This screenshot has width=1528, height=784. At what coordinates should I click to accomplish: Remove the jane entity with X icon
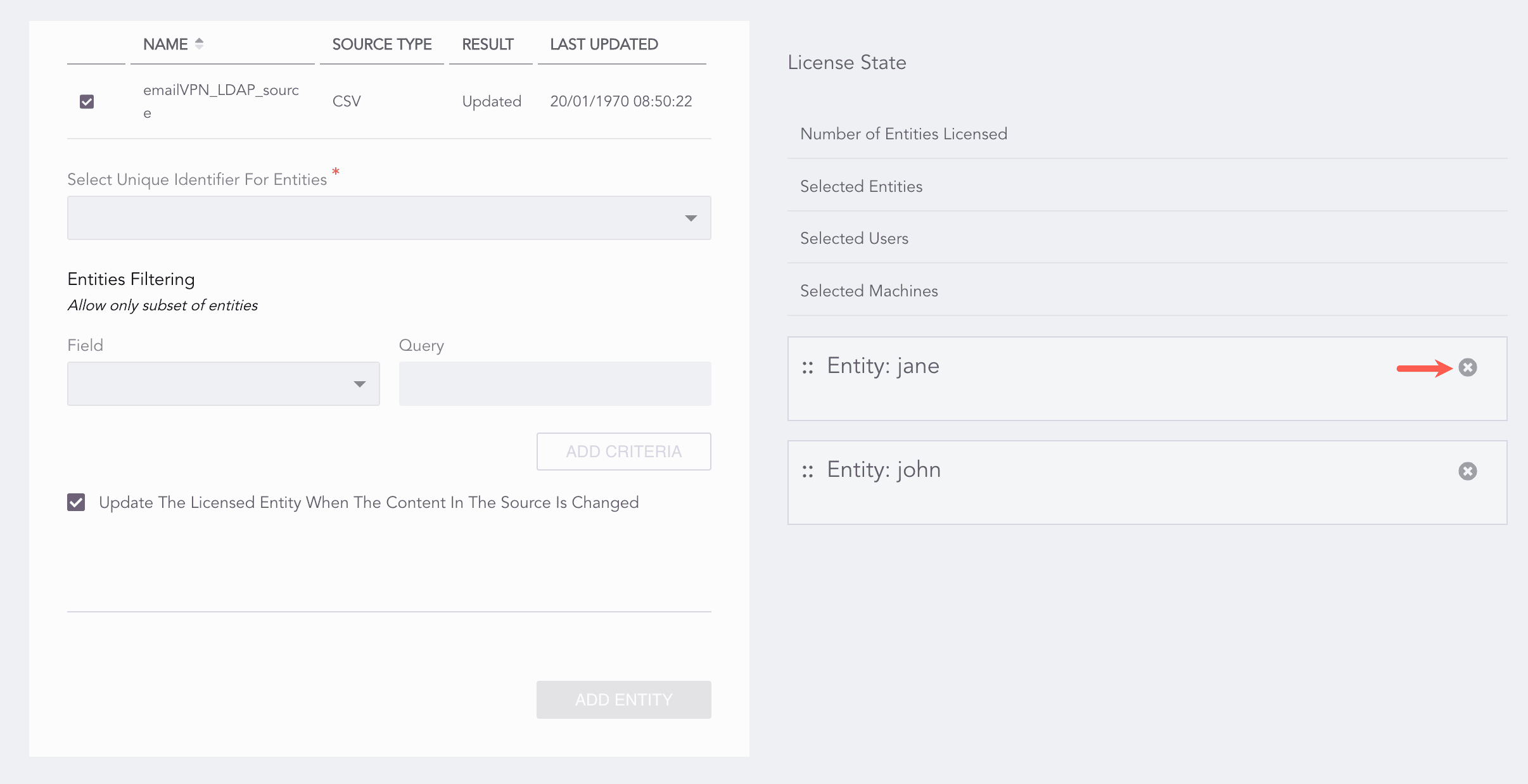[1467, 367]
